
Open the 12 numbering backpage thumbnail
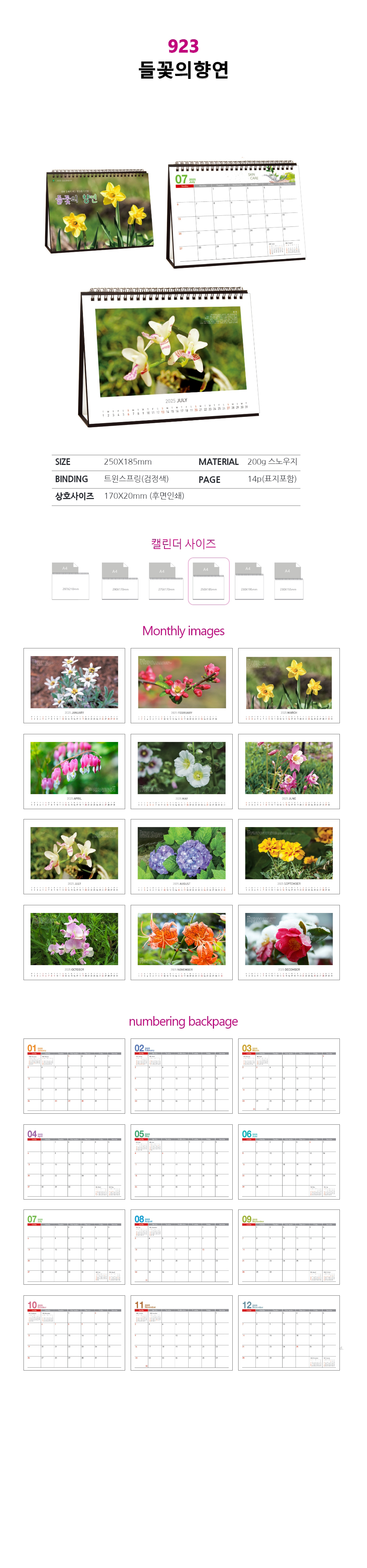coord(289,1333)
